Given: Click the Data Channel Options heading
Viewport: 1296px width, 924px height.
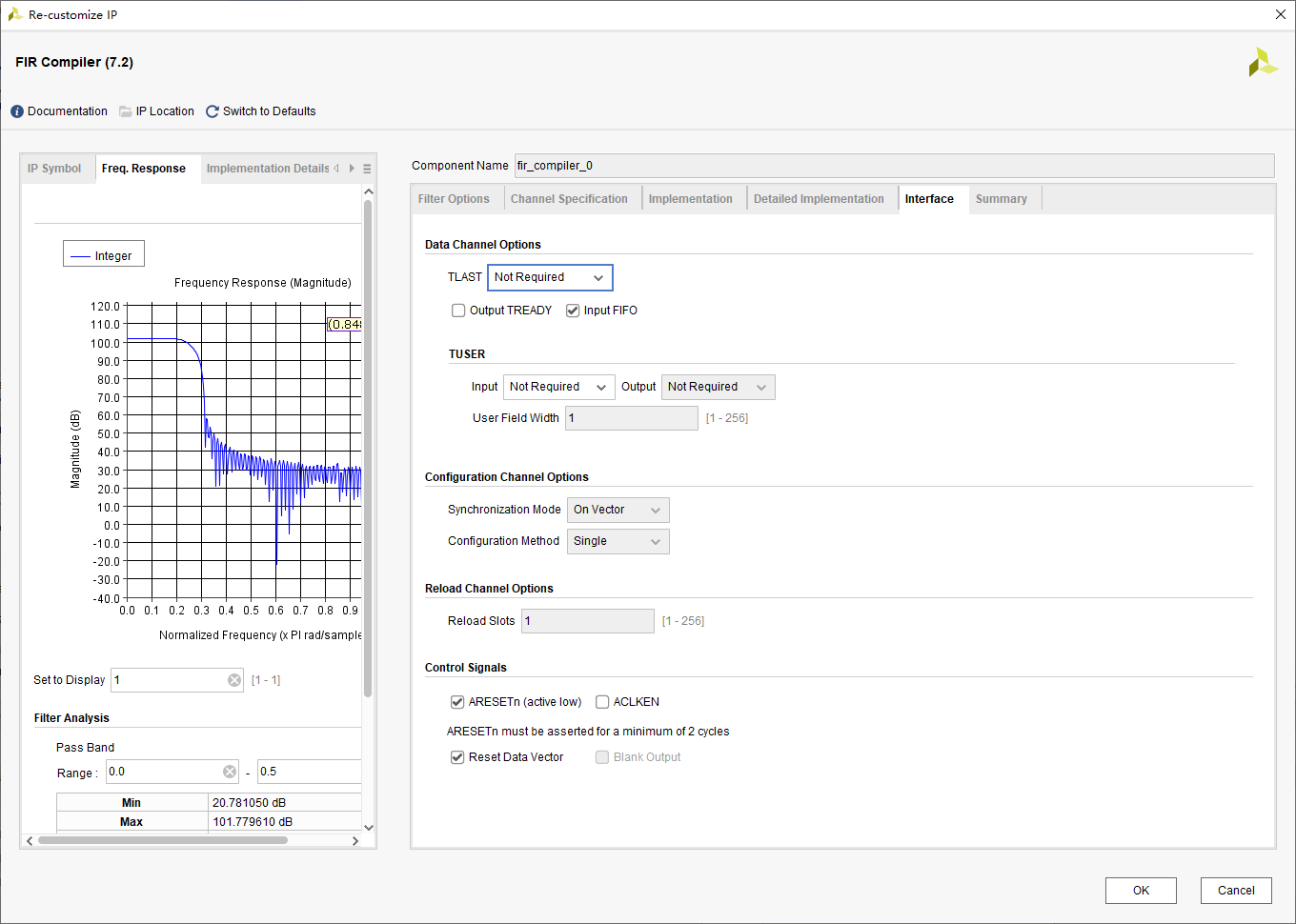Looking at the screenshot, I should [x=483, y=245].
